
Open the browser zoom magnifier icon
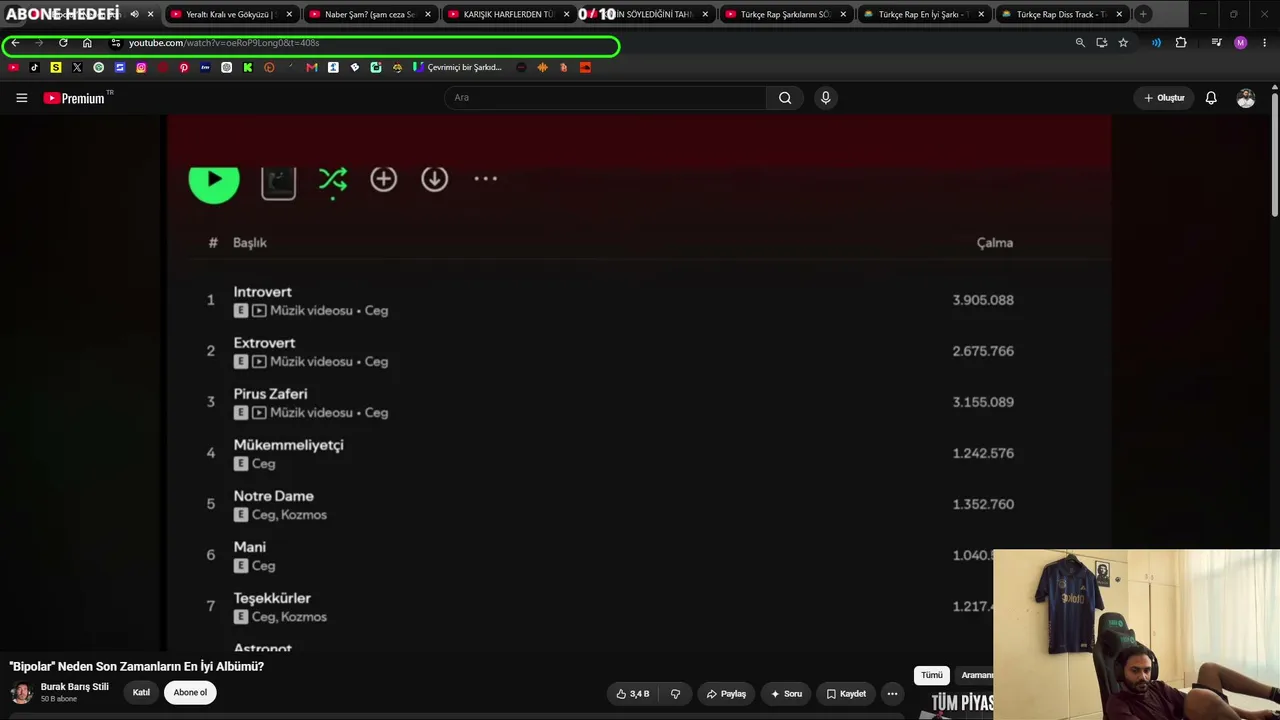pos(1080,43)
